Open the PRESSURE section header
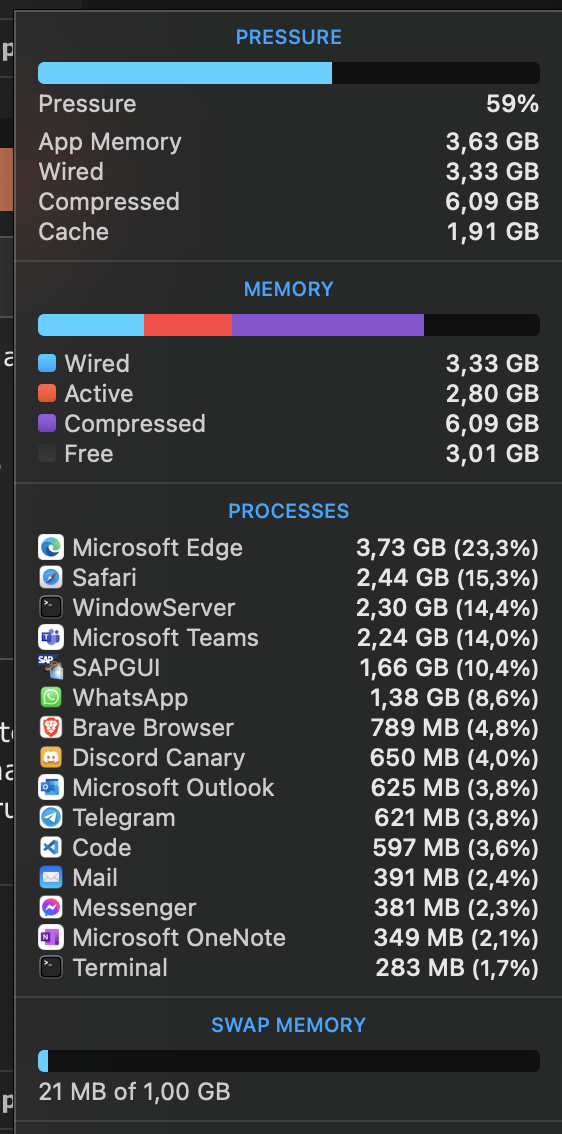Viewport: 562px width, 1134px height. [x=289, y=37]
